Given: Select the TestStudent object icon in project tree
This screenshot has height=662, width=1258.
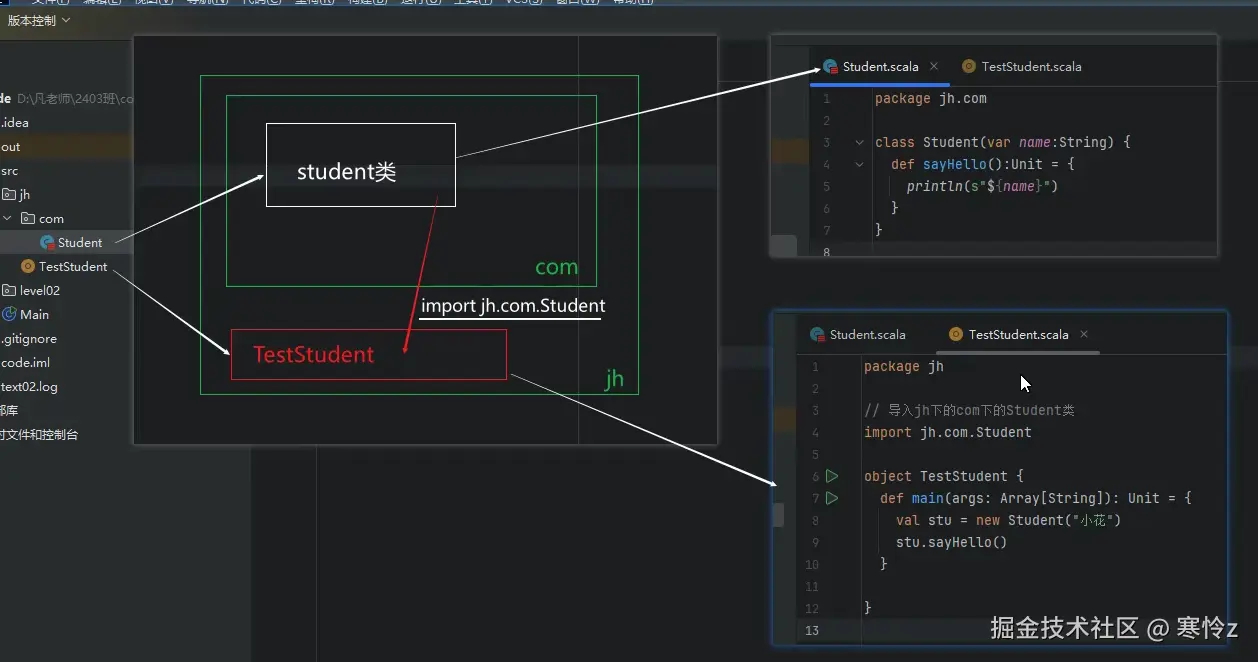Looking at the screenshot, I should [28, 267].
